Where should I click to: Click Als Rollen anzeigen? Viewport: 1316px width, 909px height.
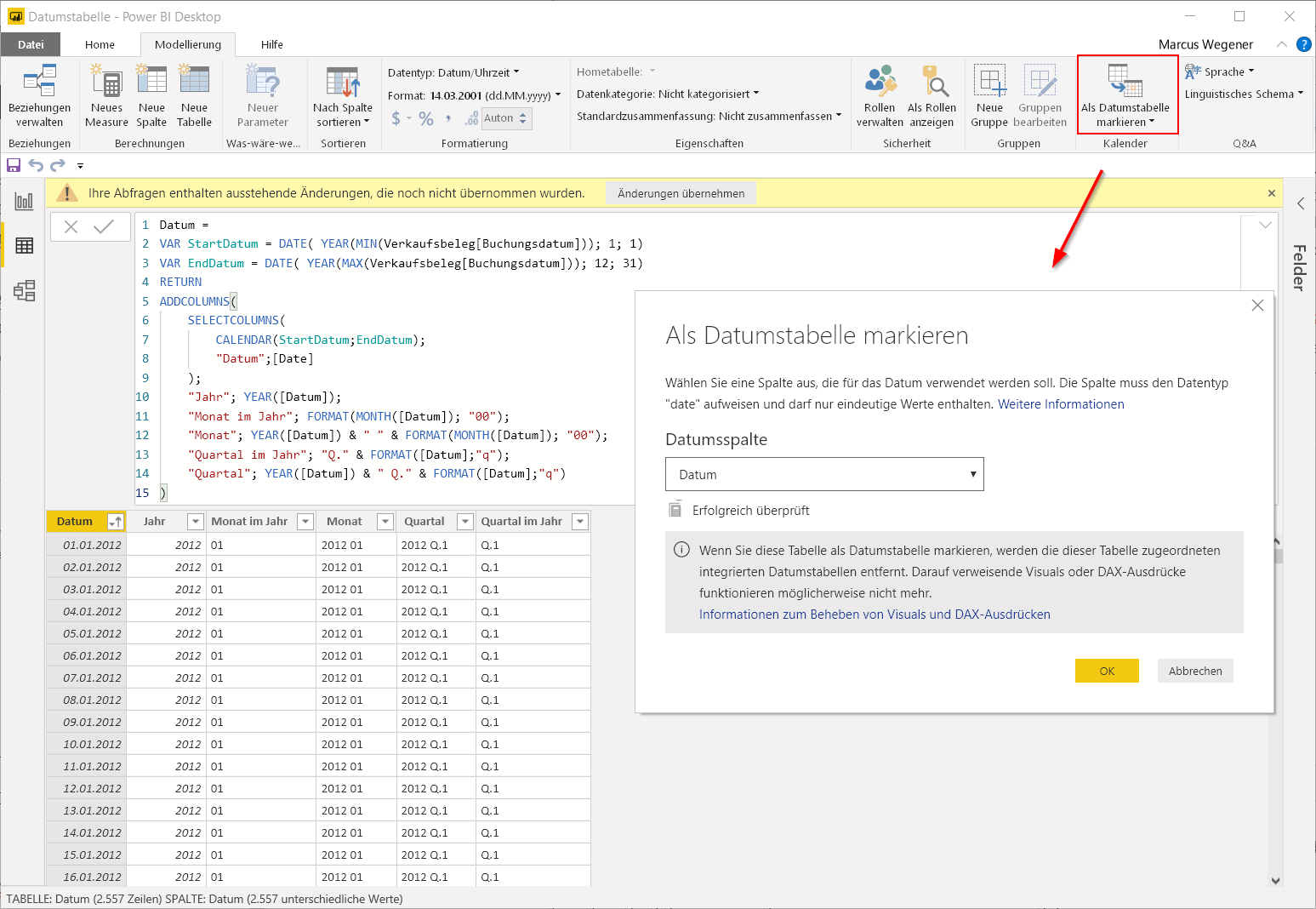click(x=931, y=96)
